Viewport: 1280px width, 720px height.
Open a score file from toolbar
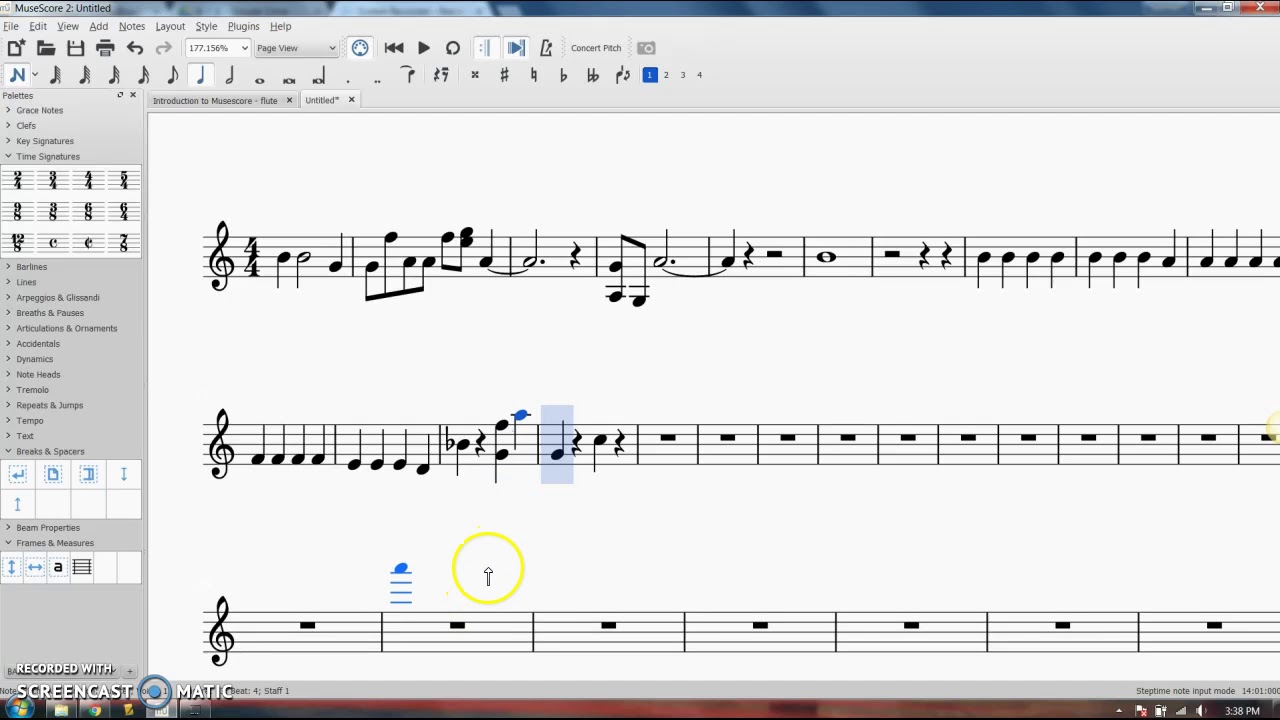tap(46, 48)
